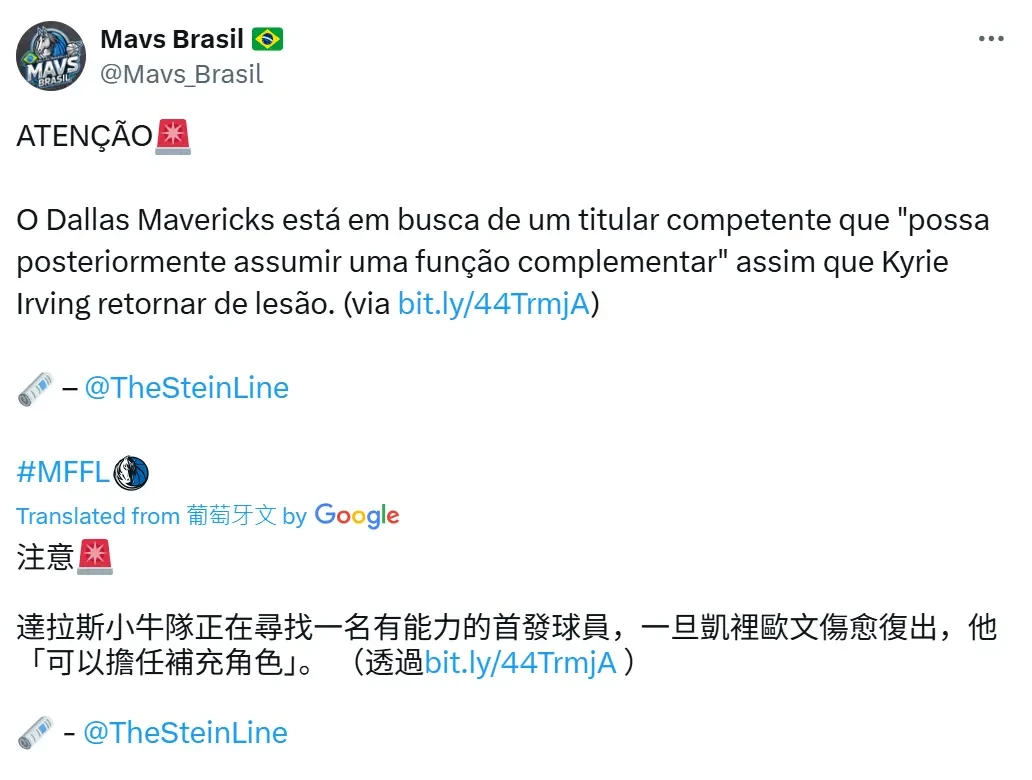Open the #MFFL hashtag
The width and height of the screenshot is (1032, 780).
click(x=63, y=473)
